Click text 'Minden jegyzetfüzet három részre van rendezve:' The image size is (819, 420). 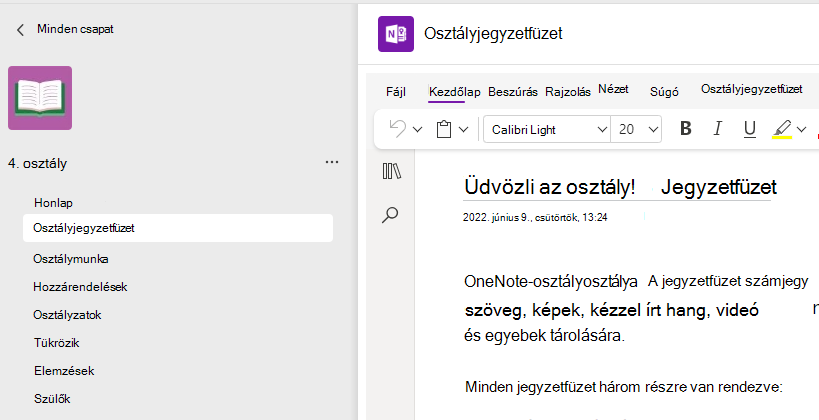pos(624,387)
